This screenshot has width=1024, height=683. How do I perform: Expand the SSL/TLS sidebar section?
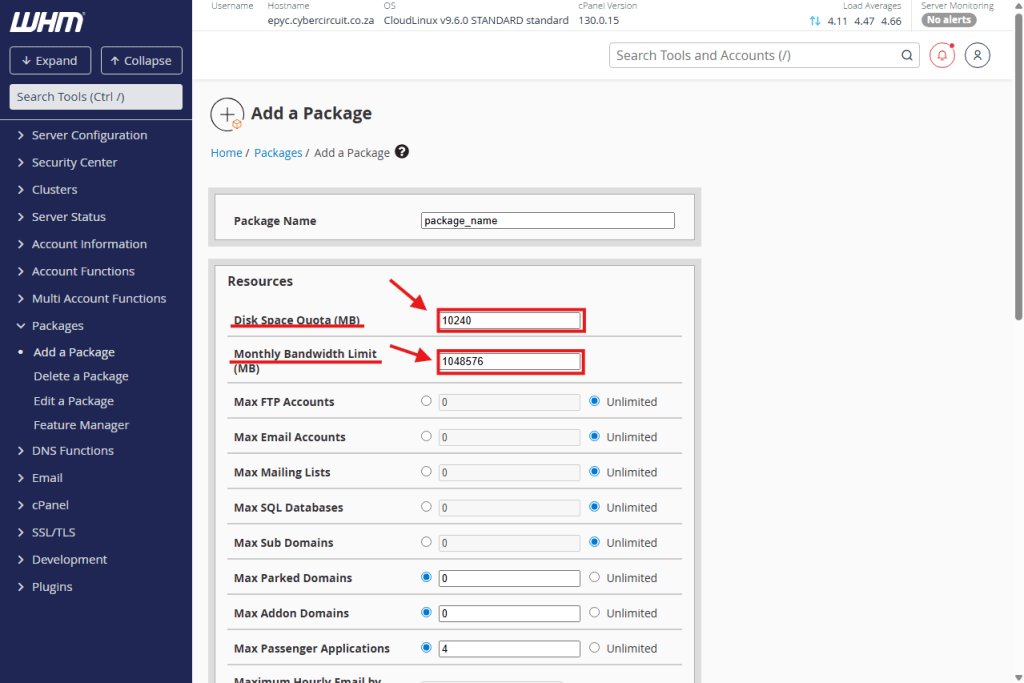(x=53, y=532)
